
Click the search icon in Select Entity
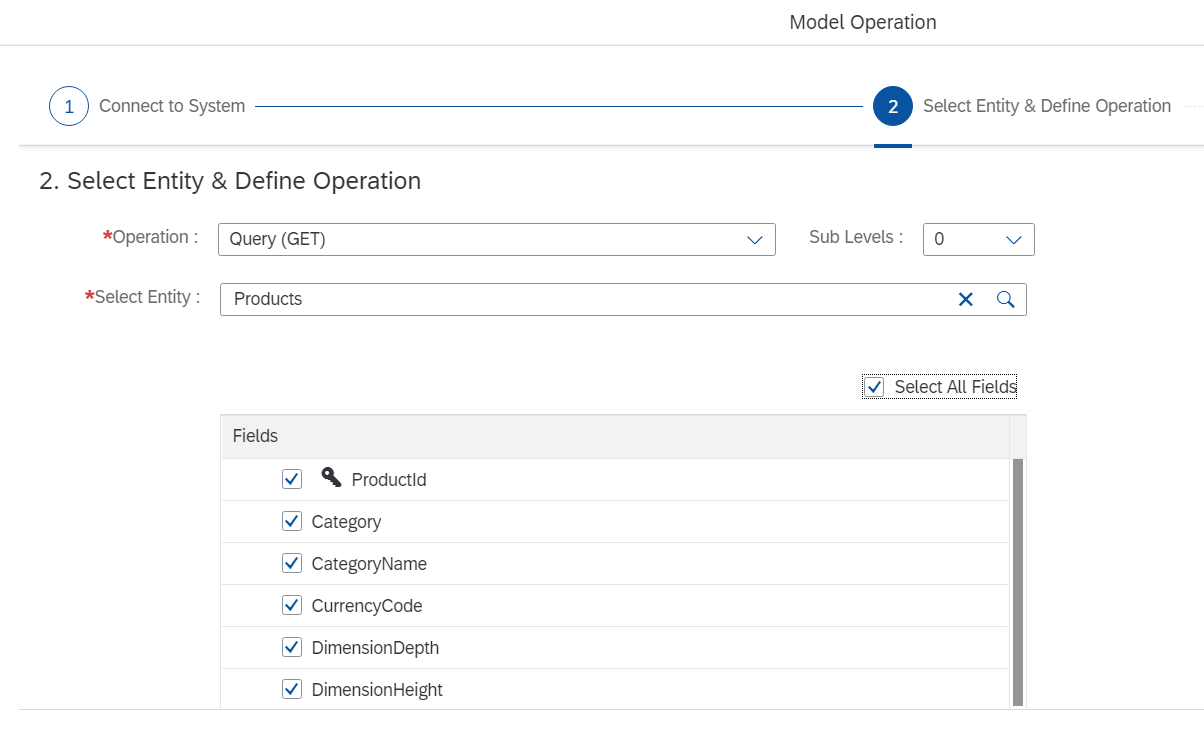(1006, 299)
